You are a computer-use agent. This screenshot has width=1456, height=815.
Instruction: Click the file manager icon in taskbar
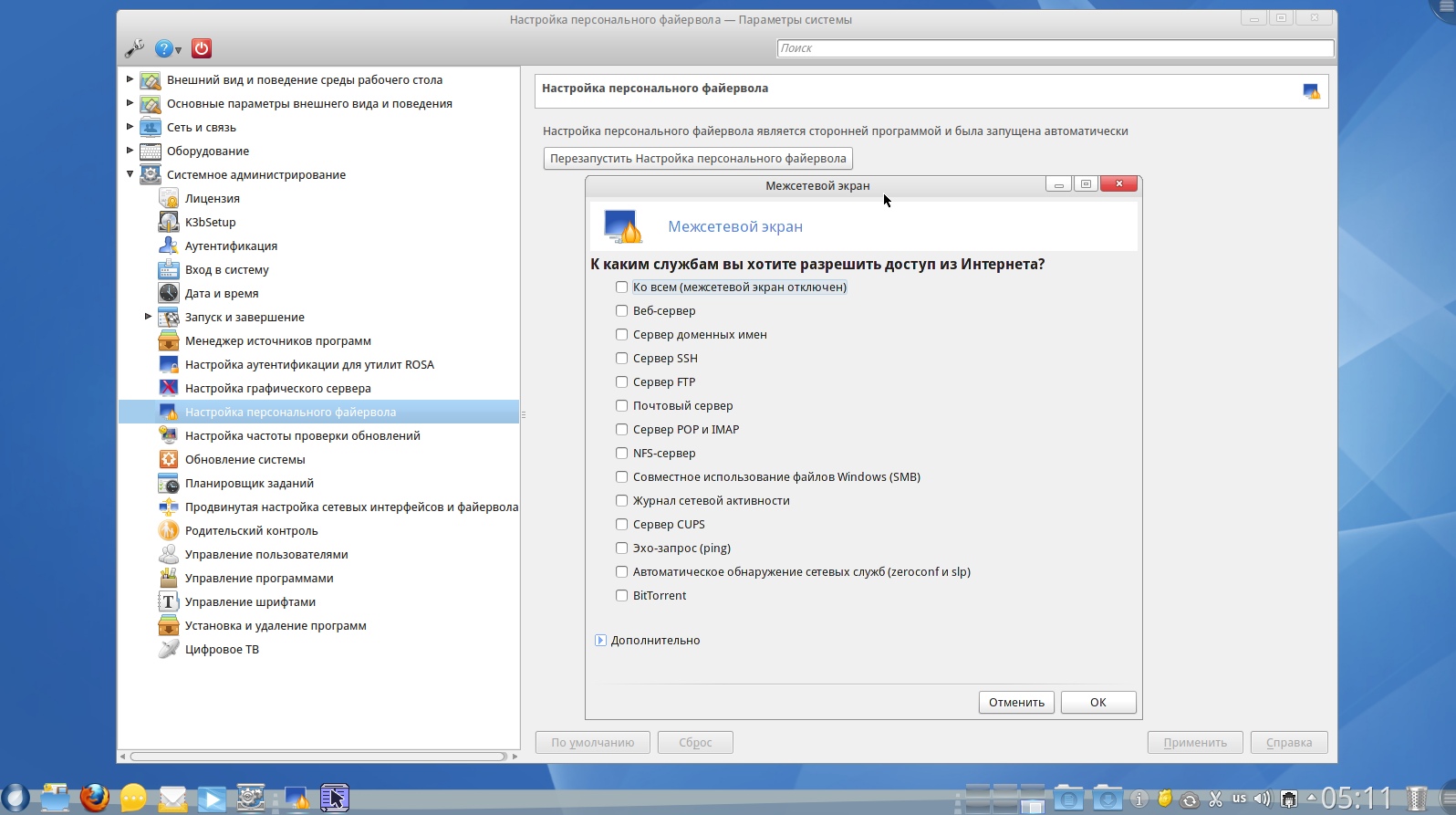tap(55, 798)
